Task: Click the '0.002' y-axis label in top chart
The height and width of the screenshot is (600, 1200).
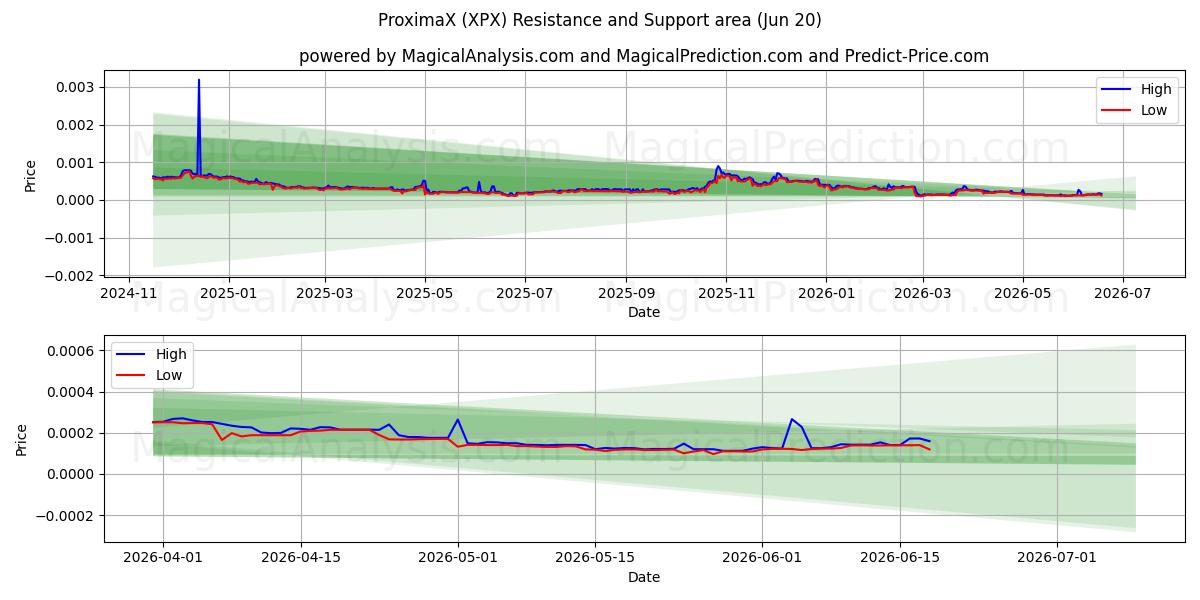Action: point(78,125)
